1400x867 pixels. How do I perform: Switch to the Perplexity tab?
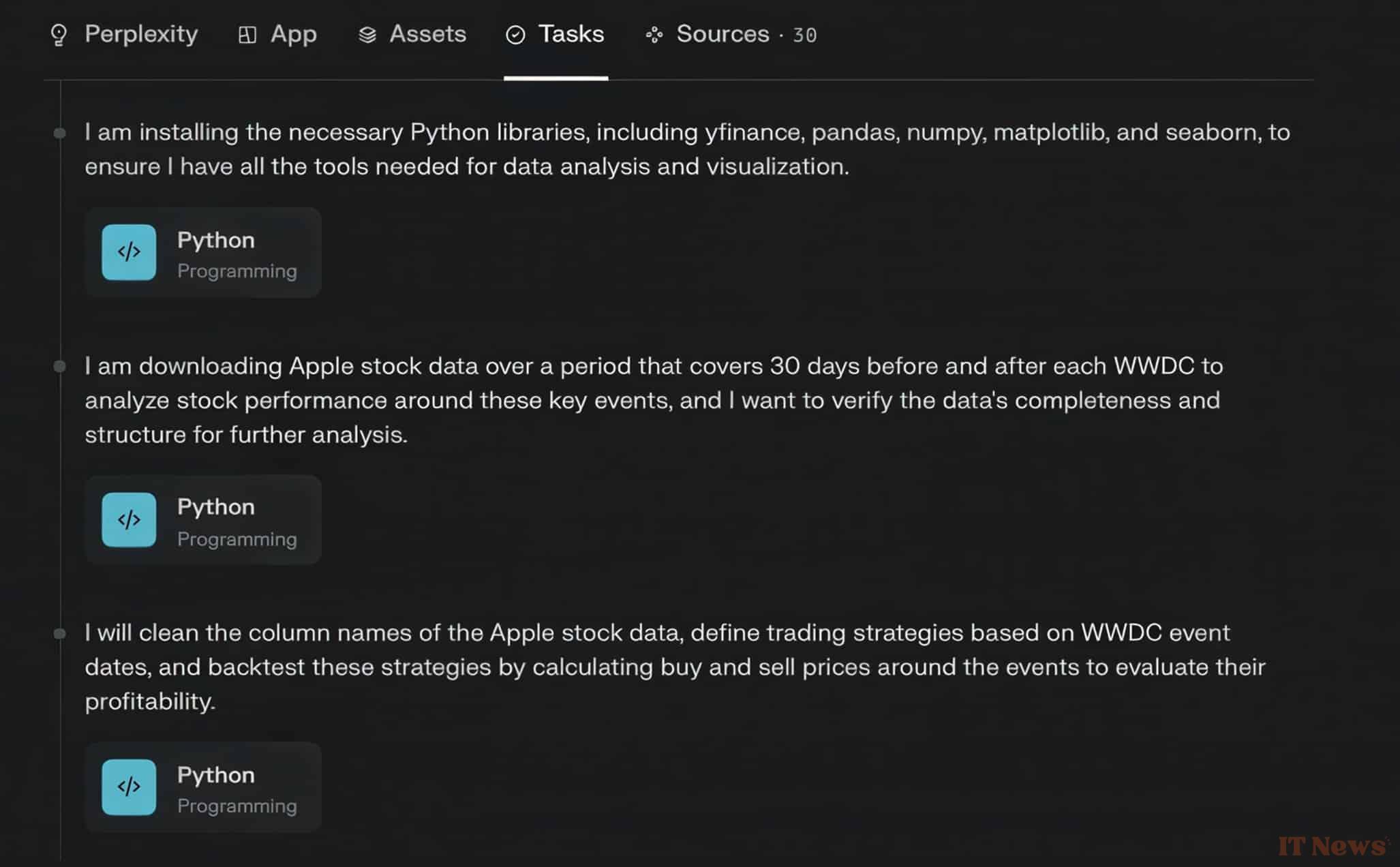141,34
